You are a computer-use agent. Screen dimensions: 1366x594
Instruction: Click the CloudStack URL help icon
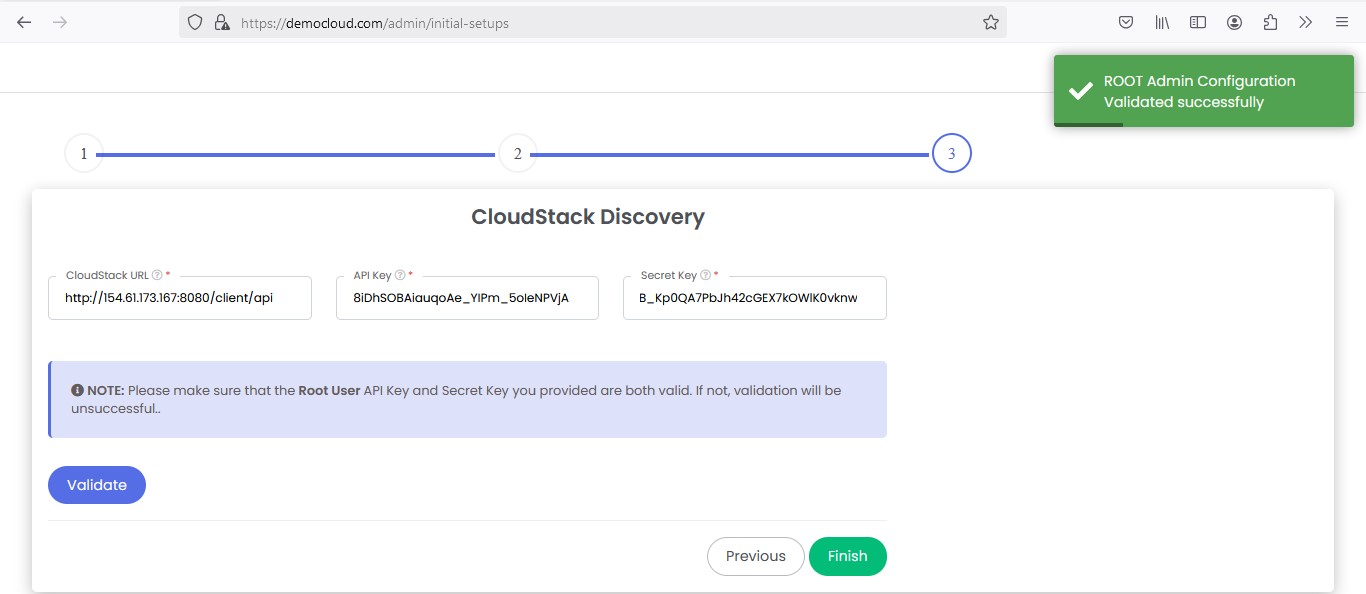(x=157, y=275)
